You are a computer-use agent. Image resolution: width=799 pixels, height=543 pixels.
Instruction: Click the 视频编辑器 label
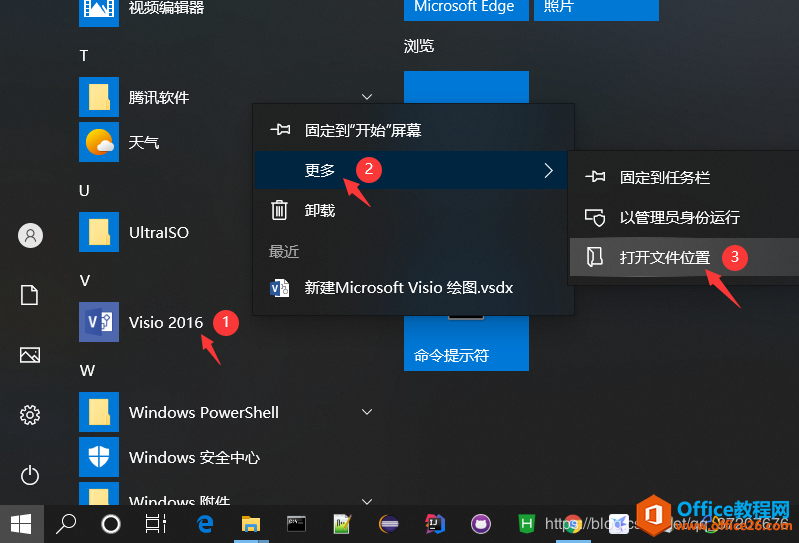(x=166, y=8)
